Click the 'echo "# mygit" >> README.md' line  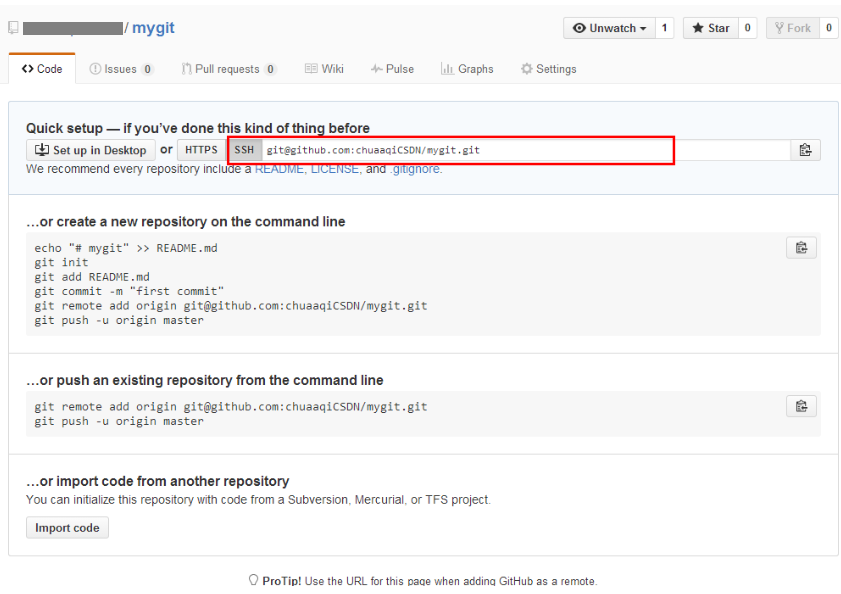(126, 248)
